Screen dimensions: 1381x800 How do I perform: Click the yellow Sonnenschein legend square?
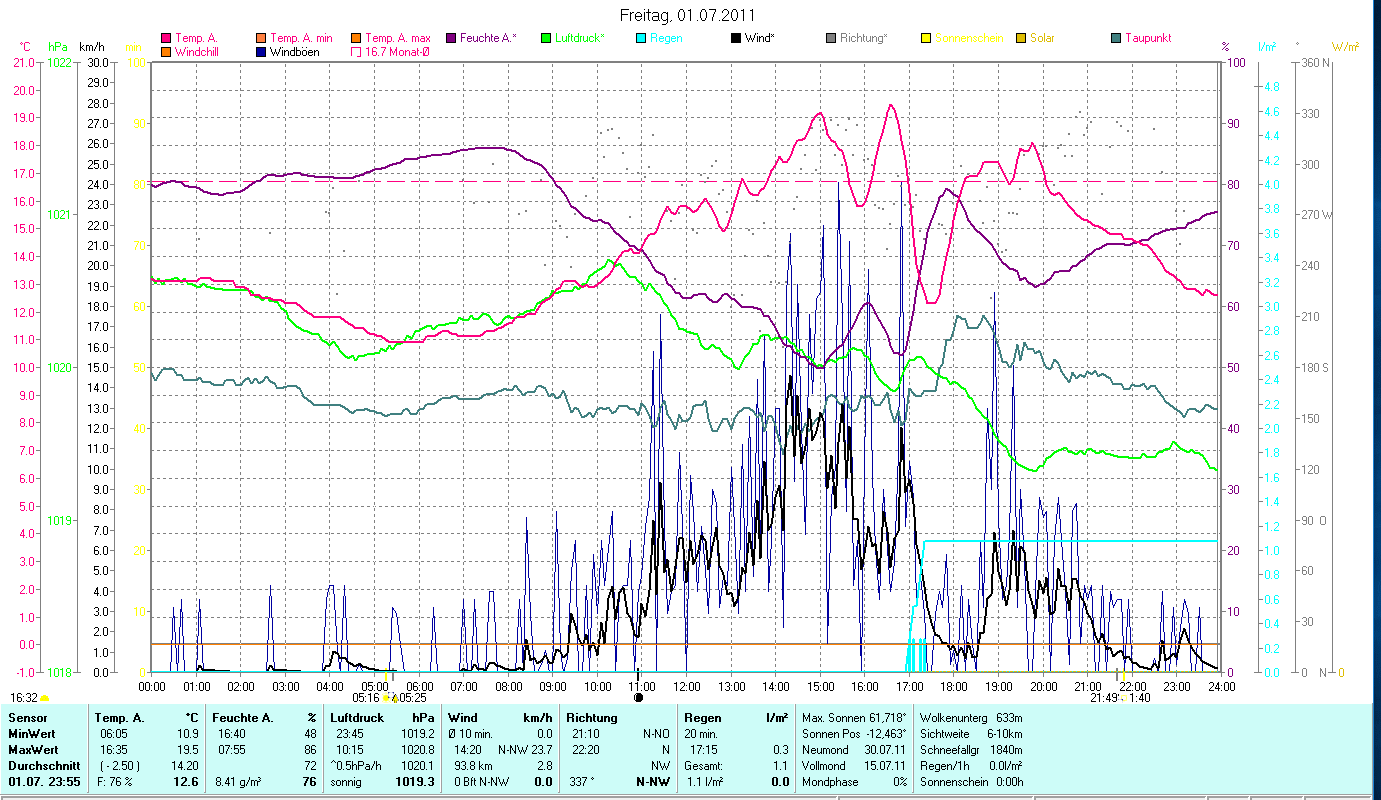(x=926, y=38)
